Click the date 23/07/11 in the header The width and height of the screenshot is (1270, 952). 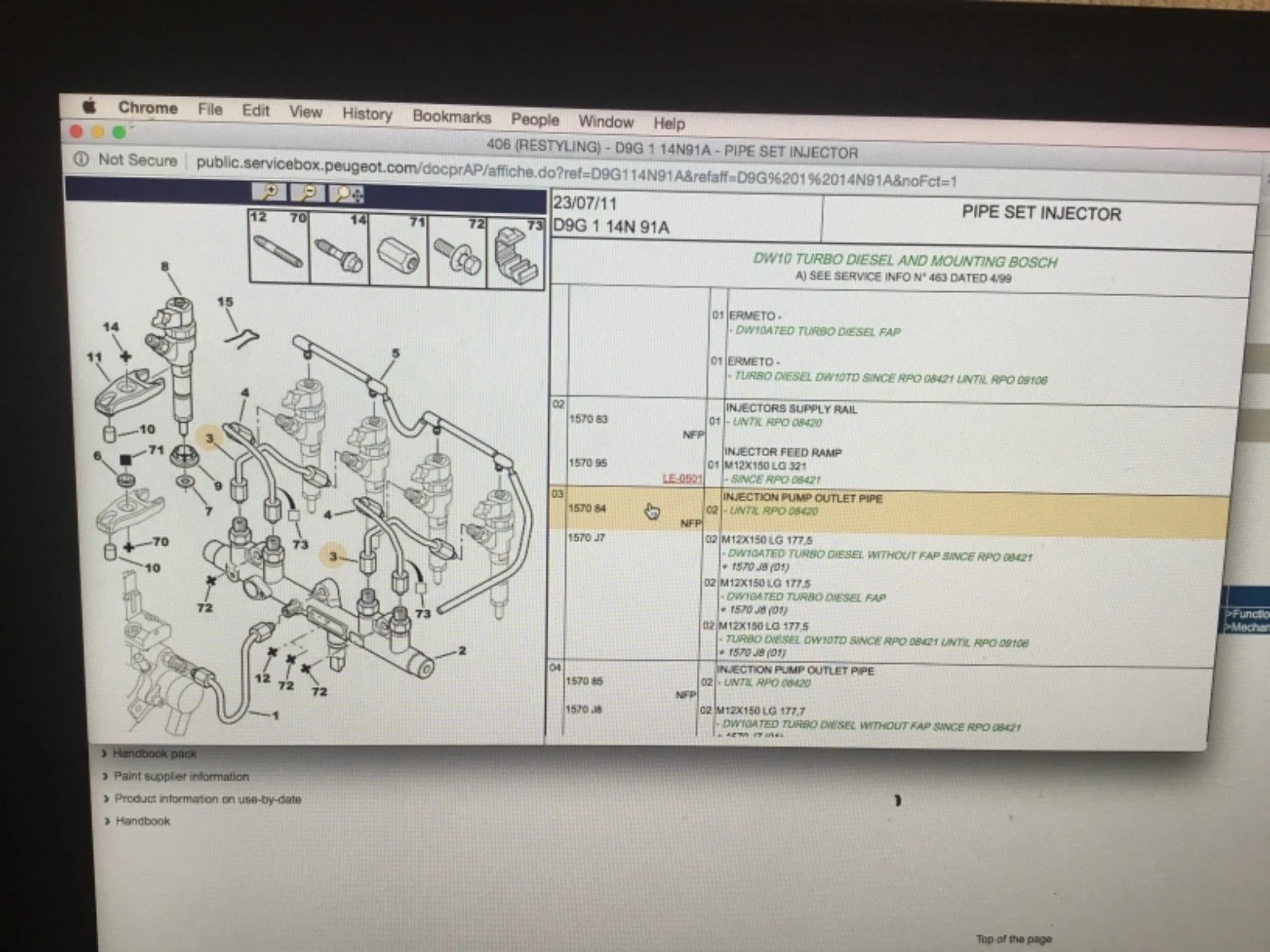point(585,203)
